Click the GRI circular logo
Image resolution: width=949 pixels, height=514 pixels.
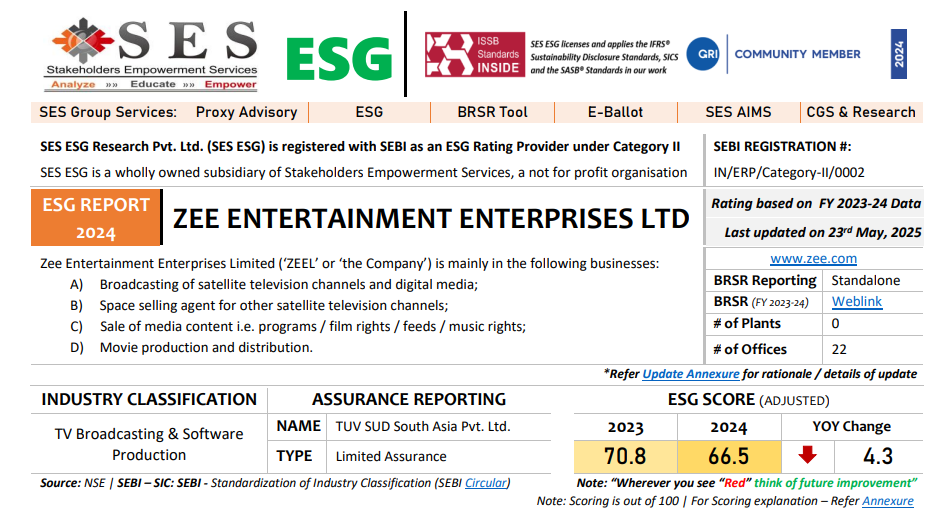(703, 54)
